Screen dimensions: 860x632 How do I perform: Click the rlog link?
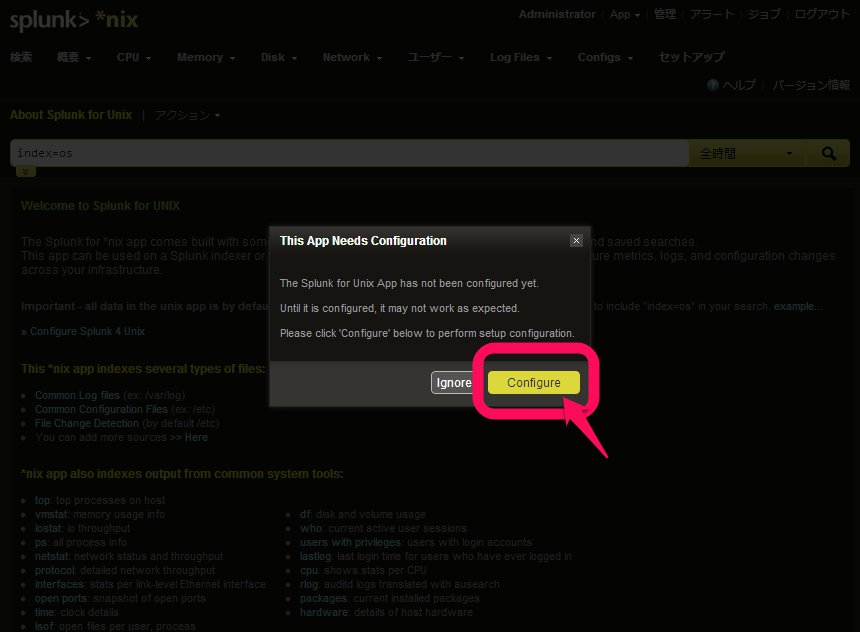[x=309, y=584]
